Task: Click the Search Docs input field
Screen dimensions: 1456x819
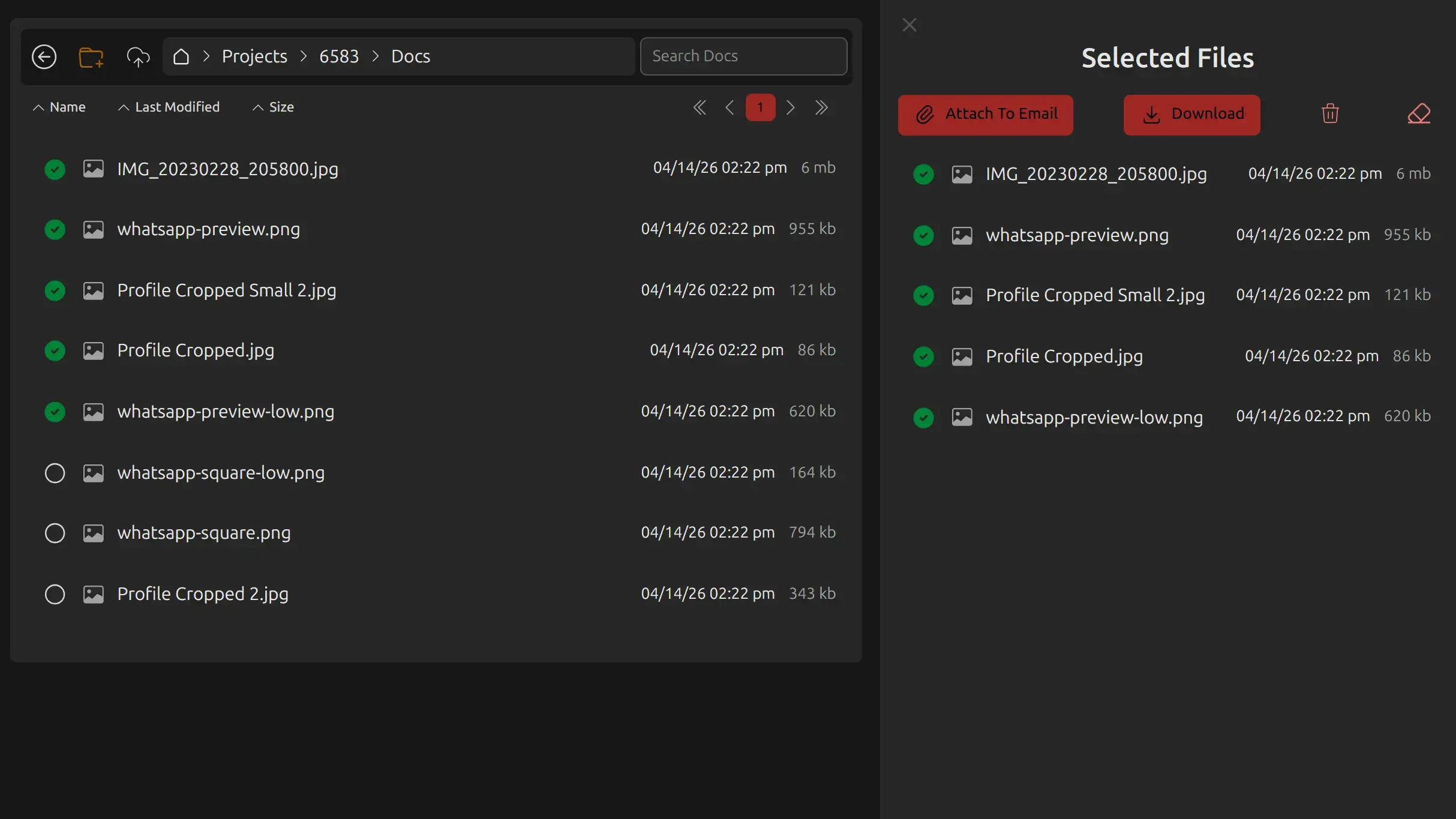Action: click(x=743, y=56)
